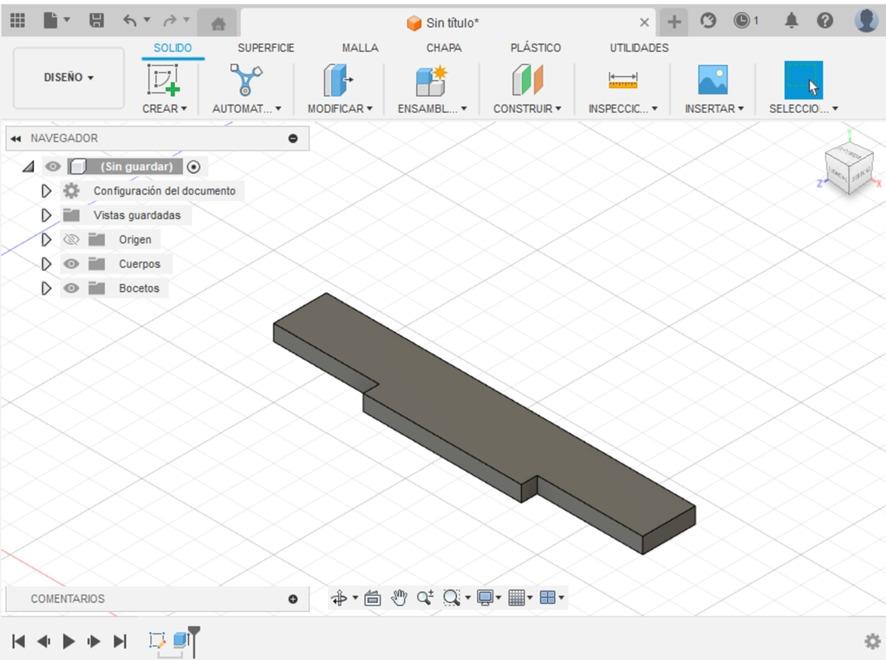Hide the Cuerpos folder

71,264
